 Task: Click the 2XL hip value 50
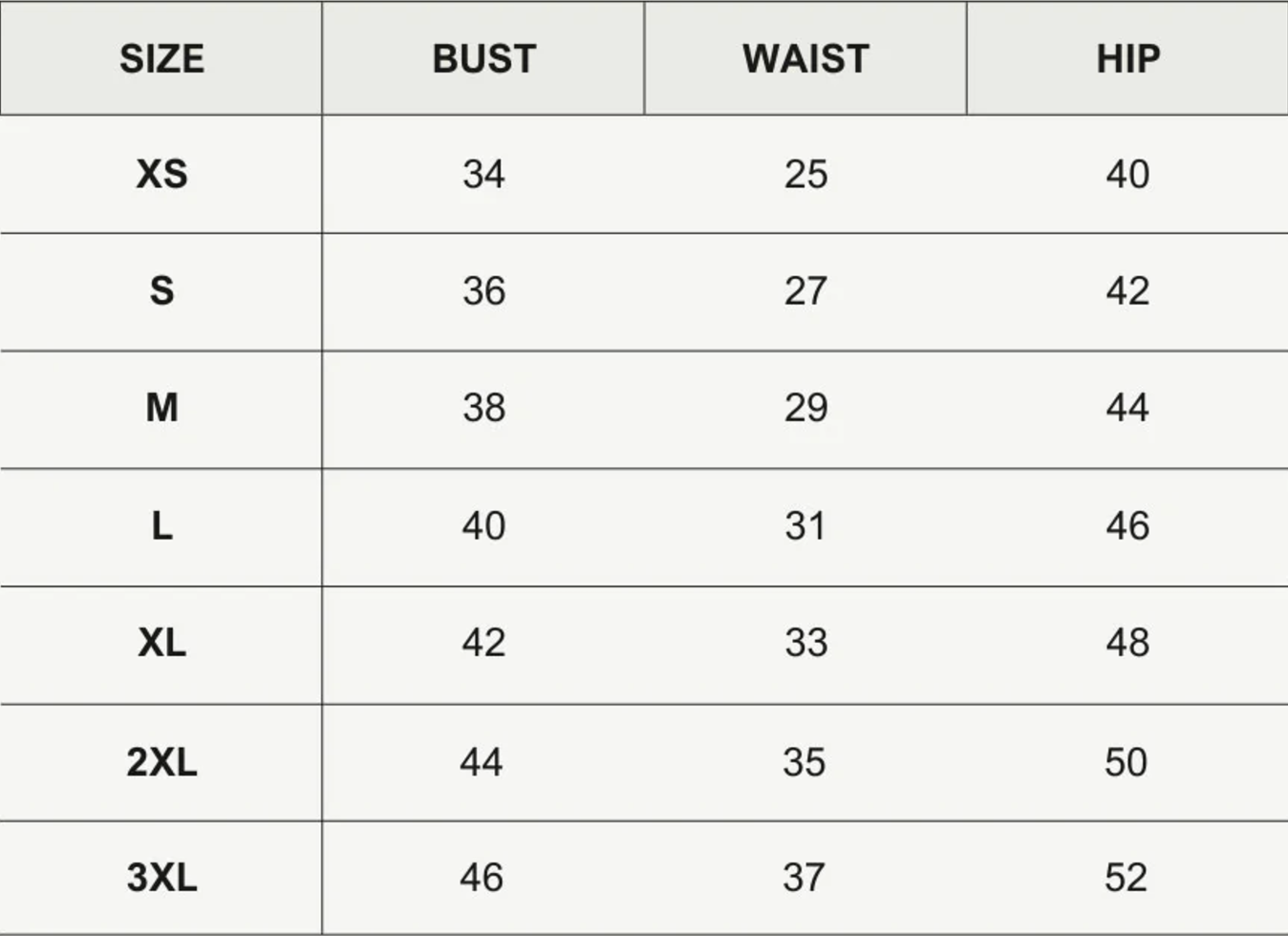point(1126,762)
